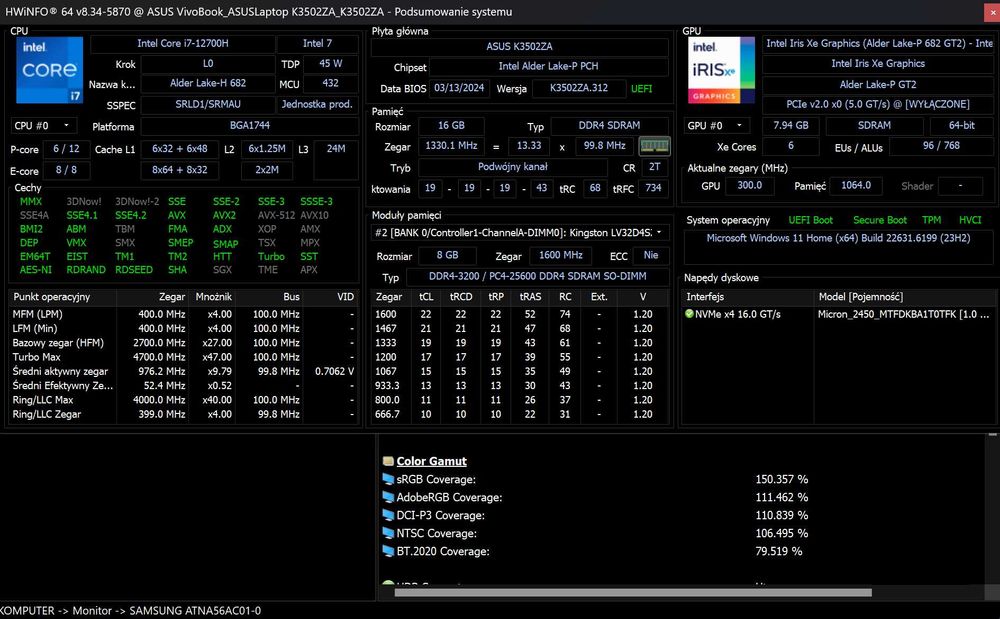Click the HVCI label

tap(969, 220)
